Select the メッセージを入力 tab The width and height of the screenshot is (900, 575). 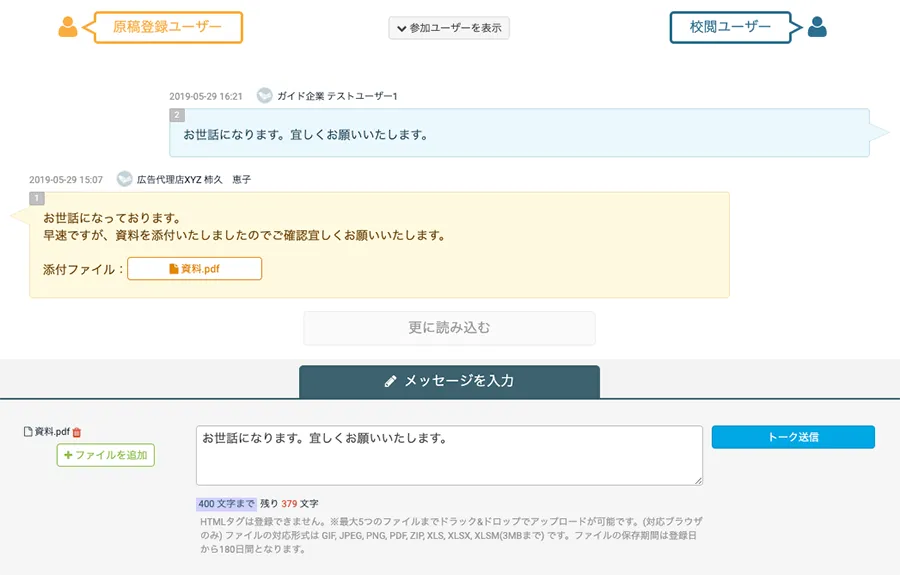point(449,381)
